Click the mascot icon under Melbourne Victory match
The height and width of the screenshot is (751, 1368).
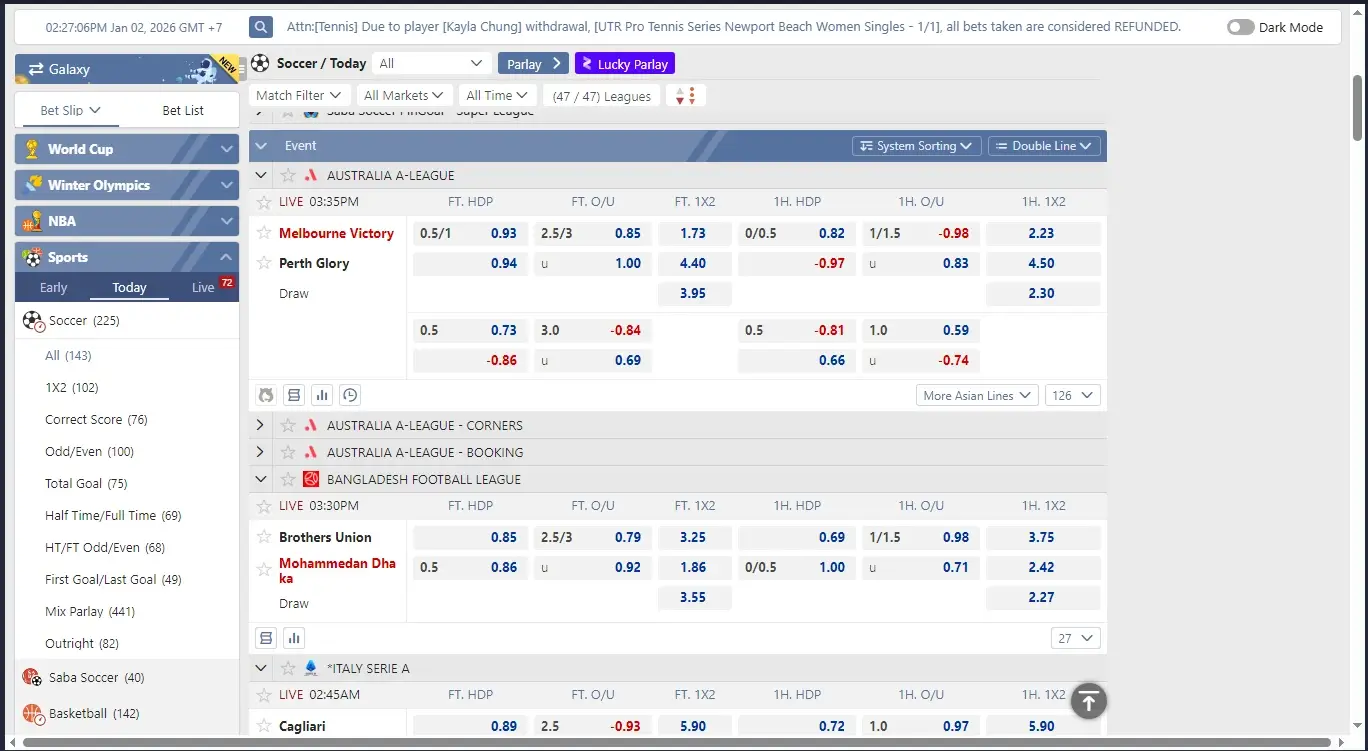click(x=266, y=395)
